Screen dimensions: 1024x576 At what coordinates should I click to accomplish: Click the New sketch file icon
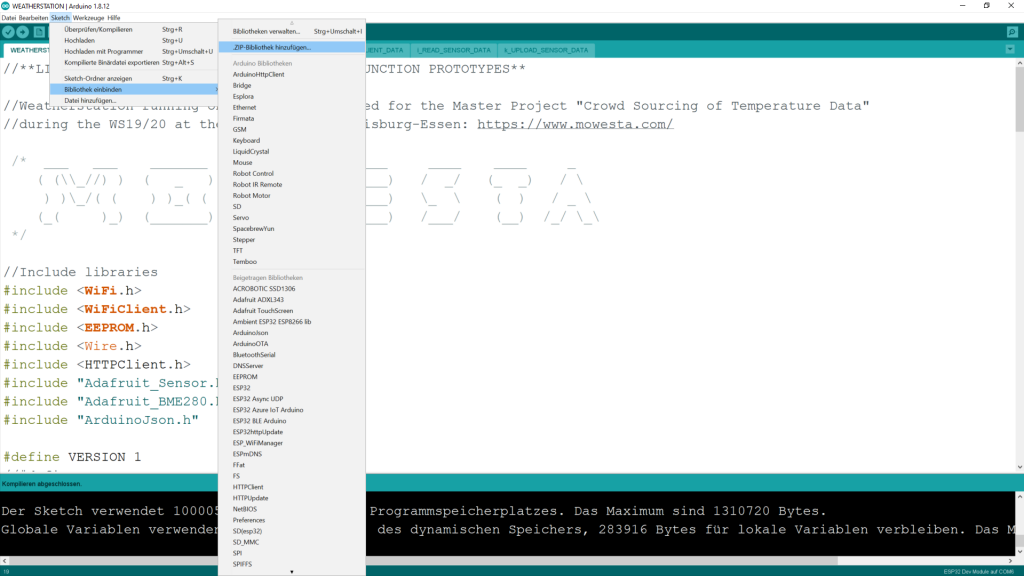pos(39,32)
